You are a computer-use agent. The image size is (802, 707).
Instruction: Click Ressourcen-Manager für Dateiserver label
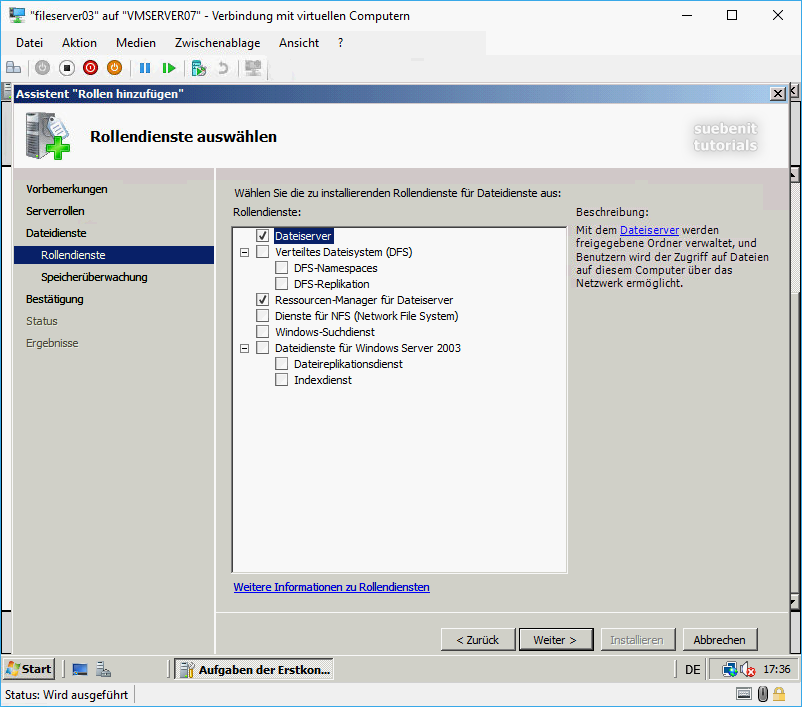point(364,300)
